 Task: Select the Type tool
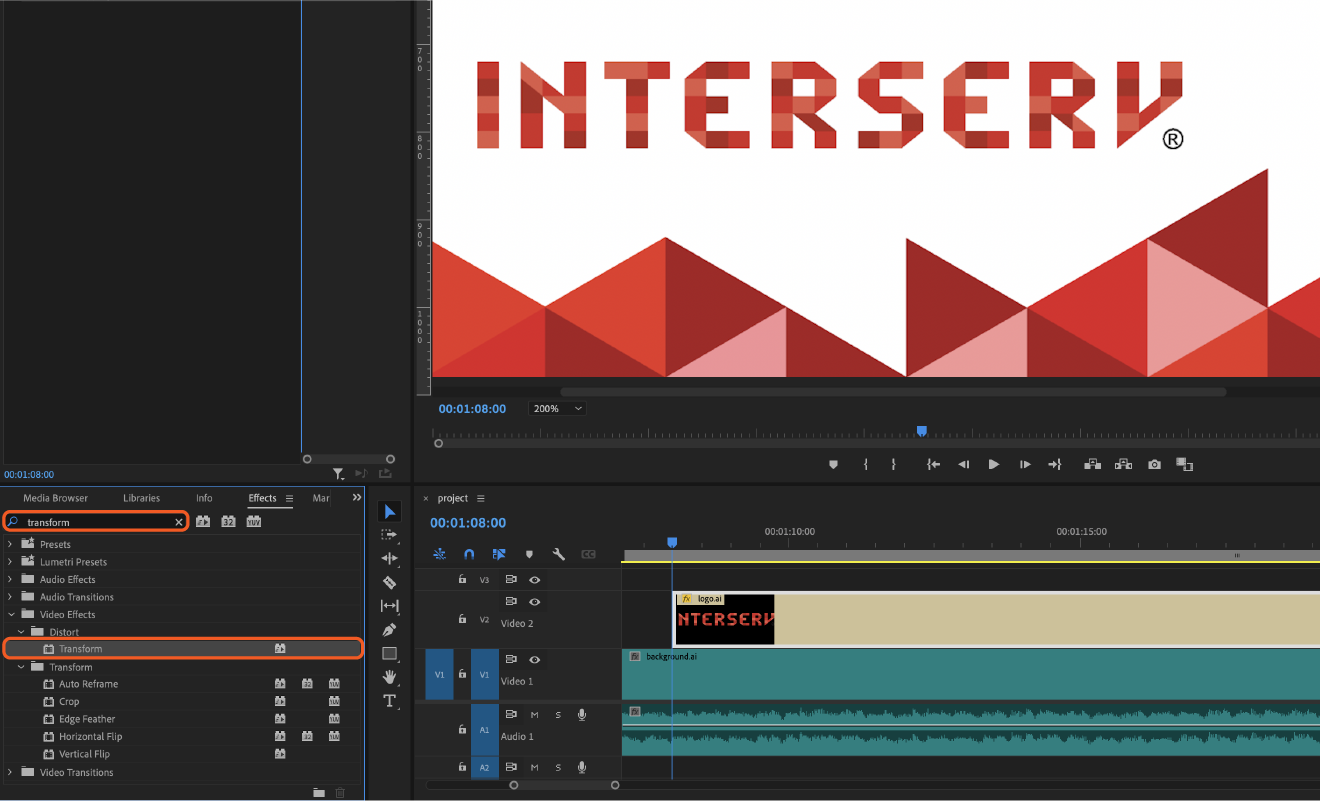pyautogui.click(x=390, y=701)
